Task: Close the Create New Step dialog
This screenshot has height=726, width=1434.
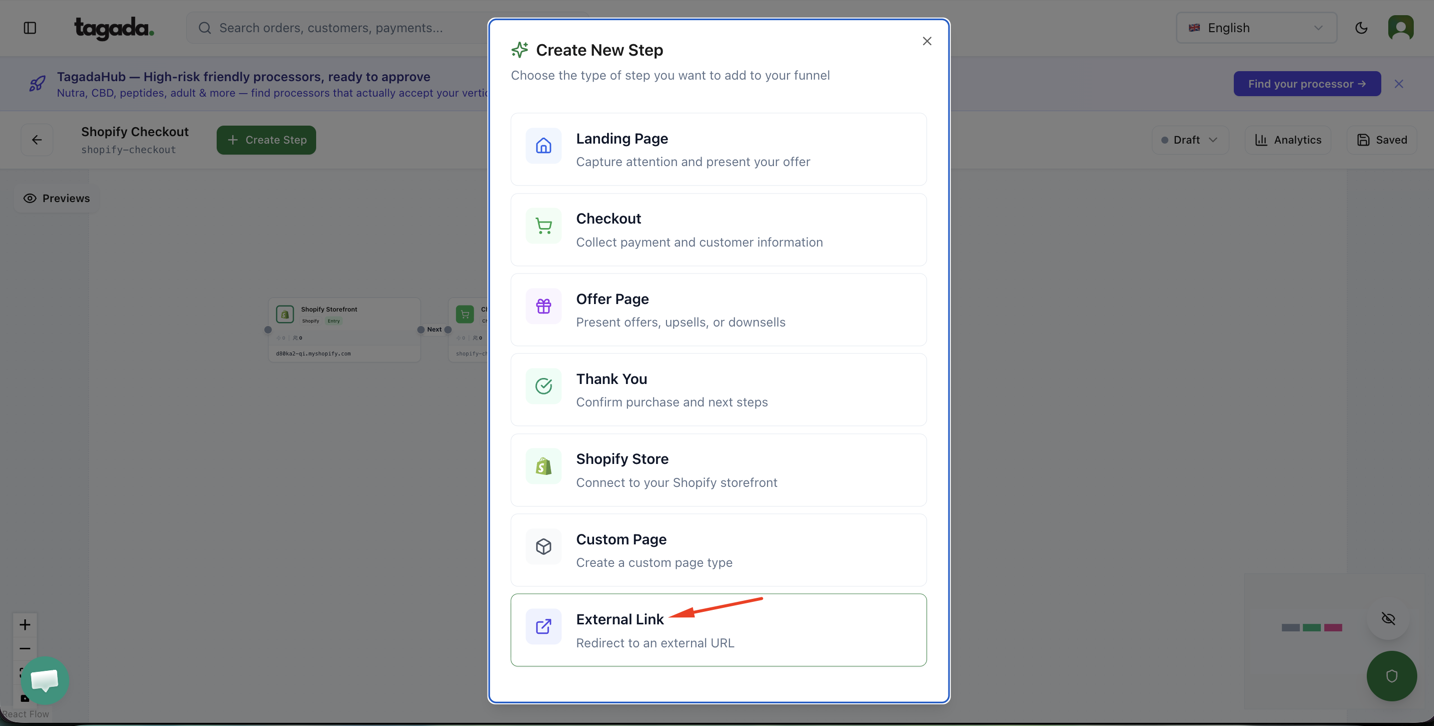Action: click(927, 41)
